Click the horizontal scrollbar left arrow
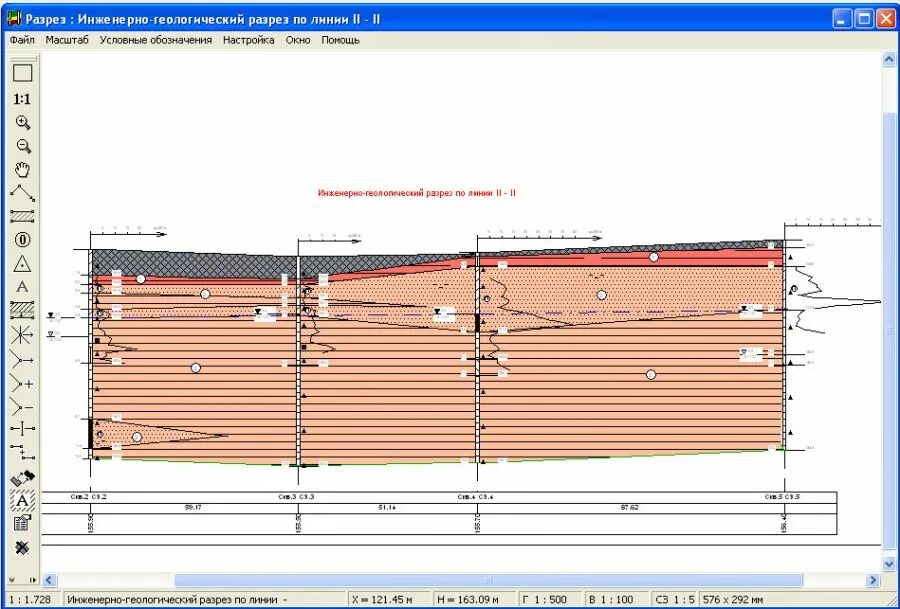Screen dimensions: 900x609 [49, 580]
